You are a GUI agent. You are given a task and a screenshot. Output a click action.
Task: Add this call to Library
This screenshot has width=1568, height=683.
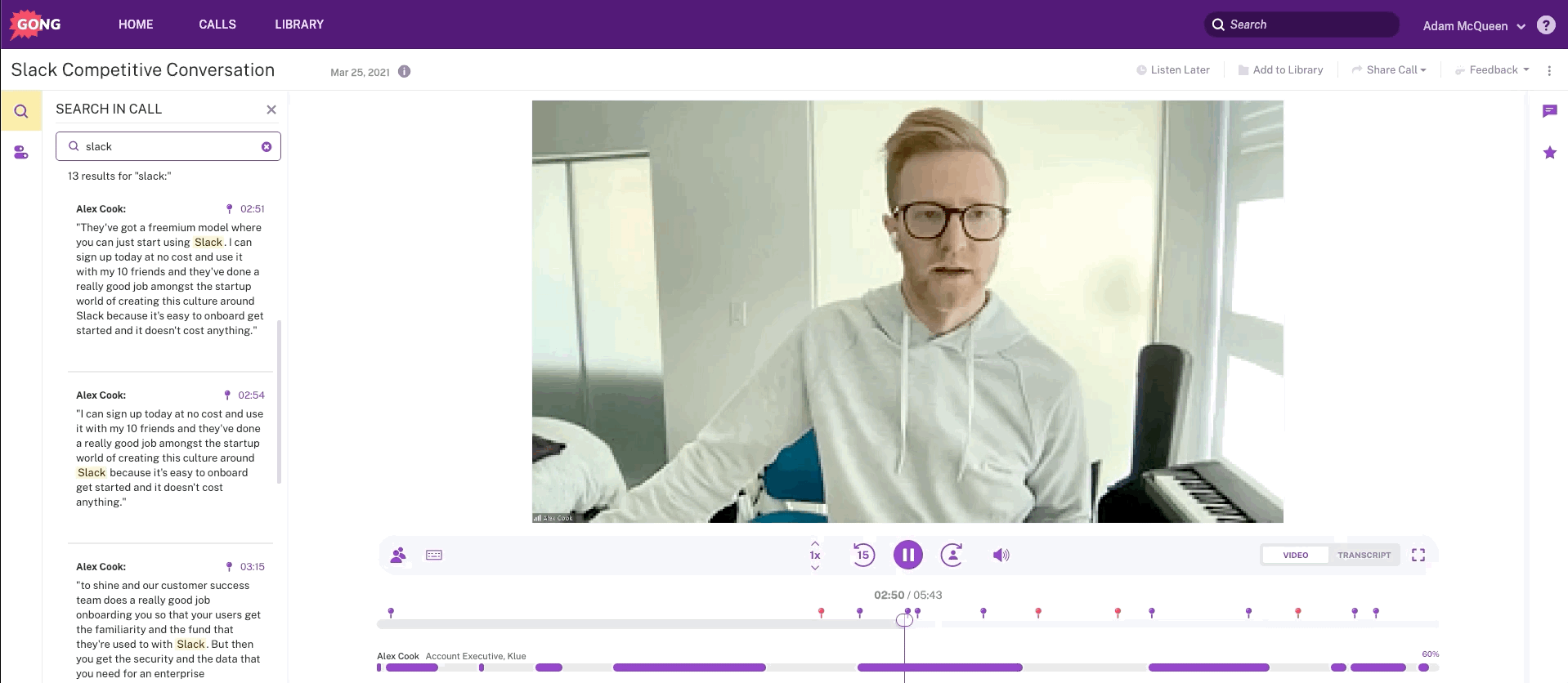1280,70
